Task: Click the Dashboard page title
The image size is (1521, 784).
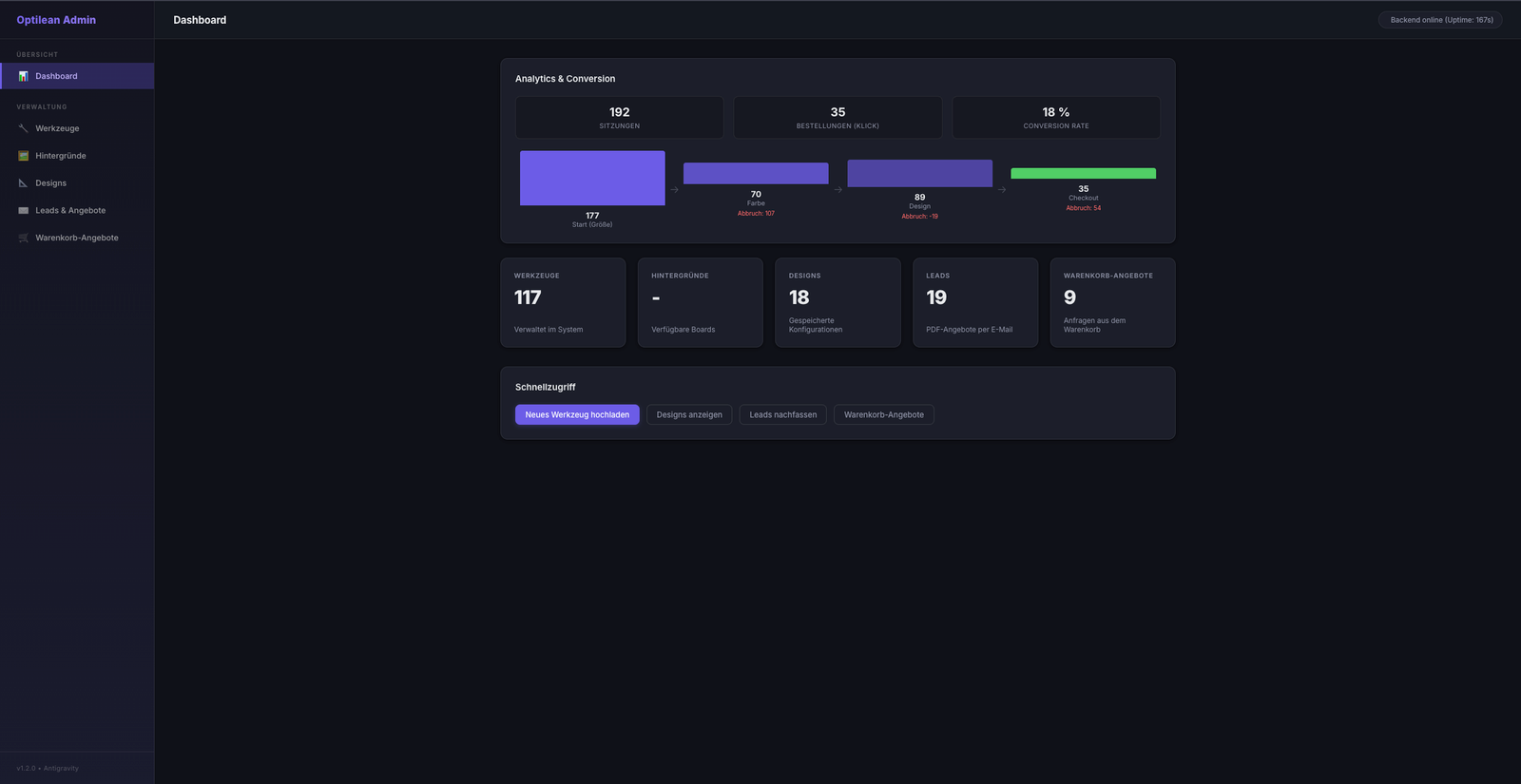Action: [x=200, y=20]
